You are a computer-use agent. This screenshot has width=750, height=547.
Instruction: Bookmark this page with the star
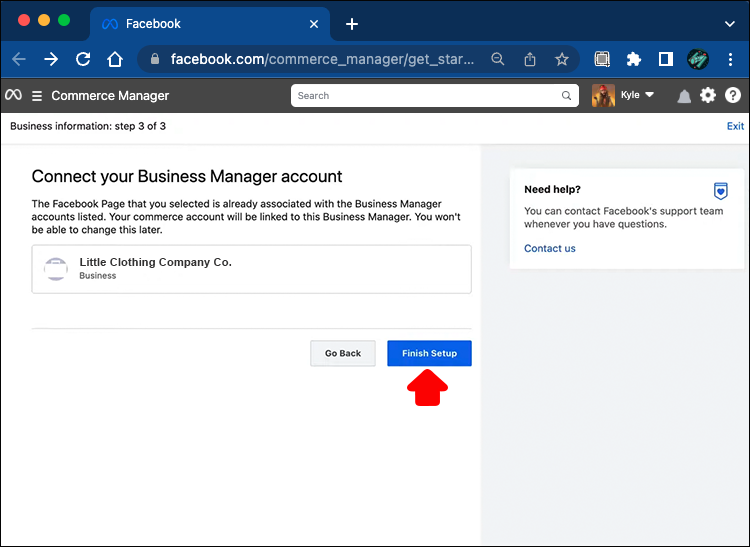tap(562, 59)
